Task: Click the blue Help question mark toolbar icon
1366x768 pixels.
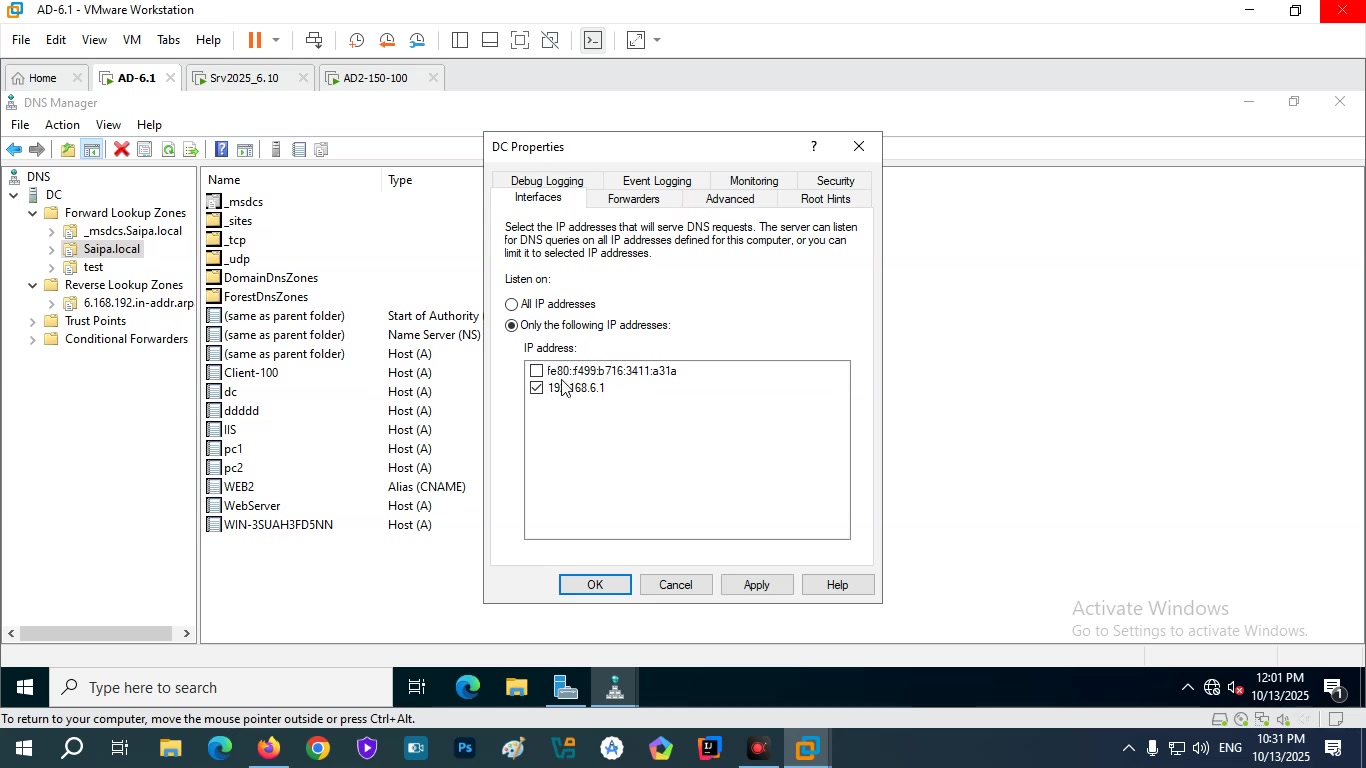Action: (x=221, y=150)
